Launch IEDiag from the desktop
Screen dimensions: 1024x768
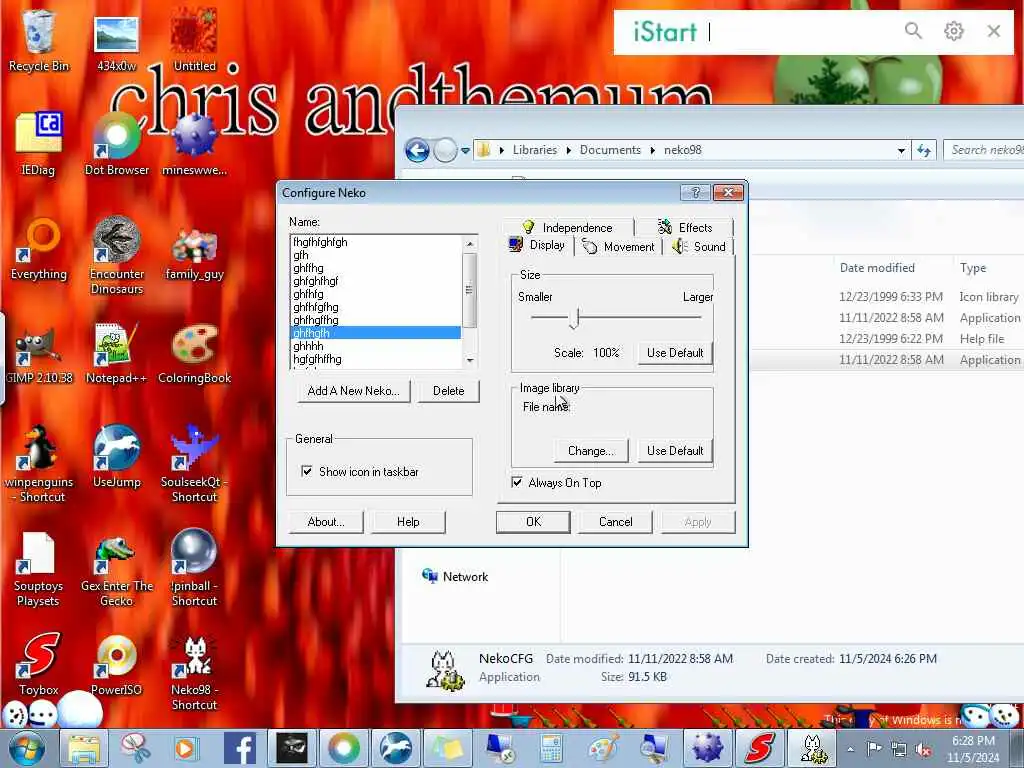coord(38,144)
